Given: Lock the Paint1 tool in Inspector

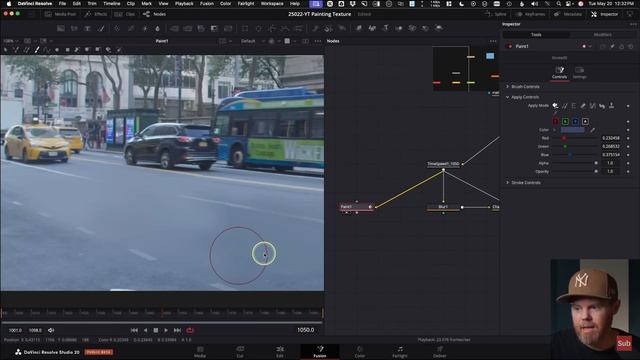Looking at the screenshot, I should click(621, 47).
